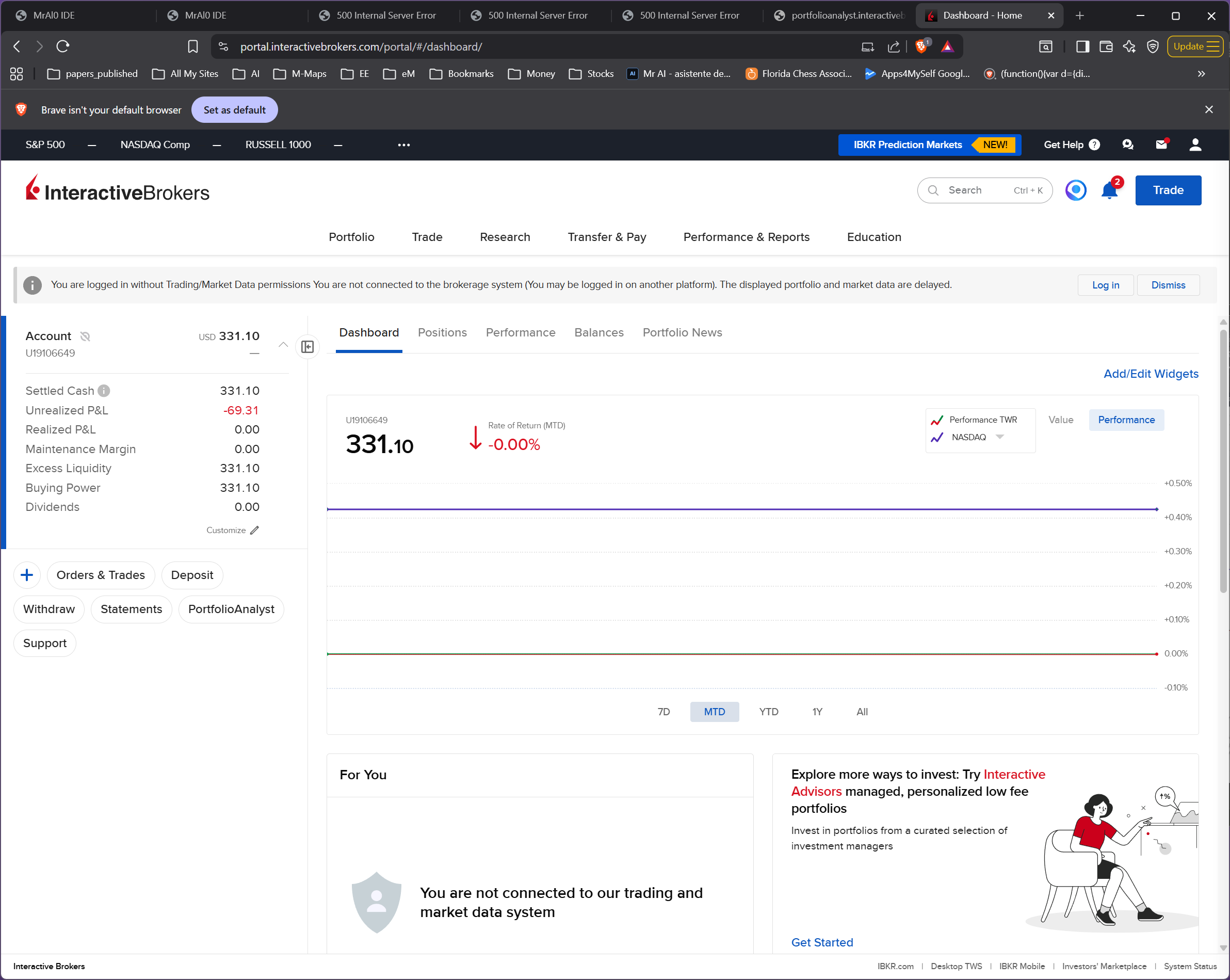Open the user profile icon
1230x980 pixels.
pos(1195,144)
